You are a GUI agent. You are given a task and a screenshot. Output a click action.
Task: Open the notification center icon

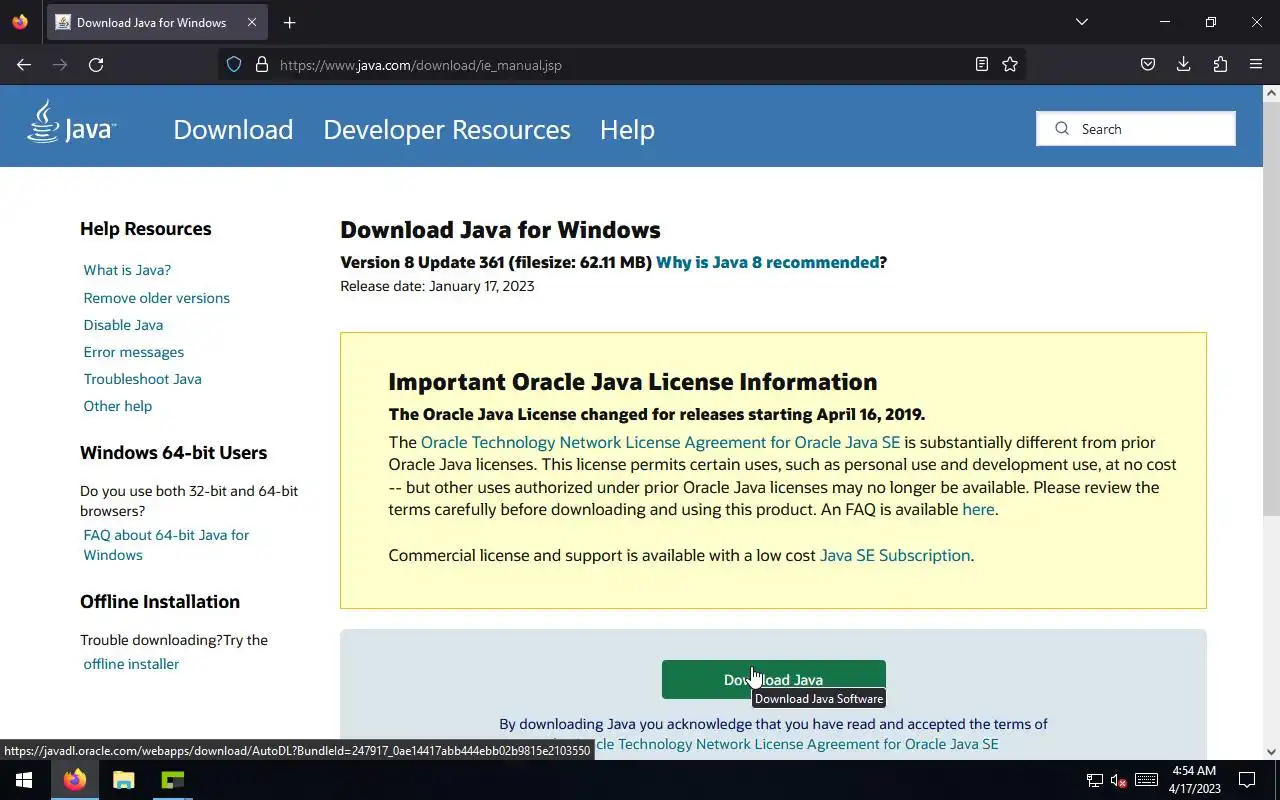click(x=1247, y=780)
